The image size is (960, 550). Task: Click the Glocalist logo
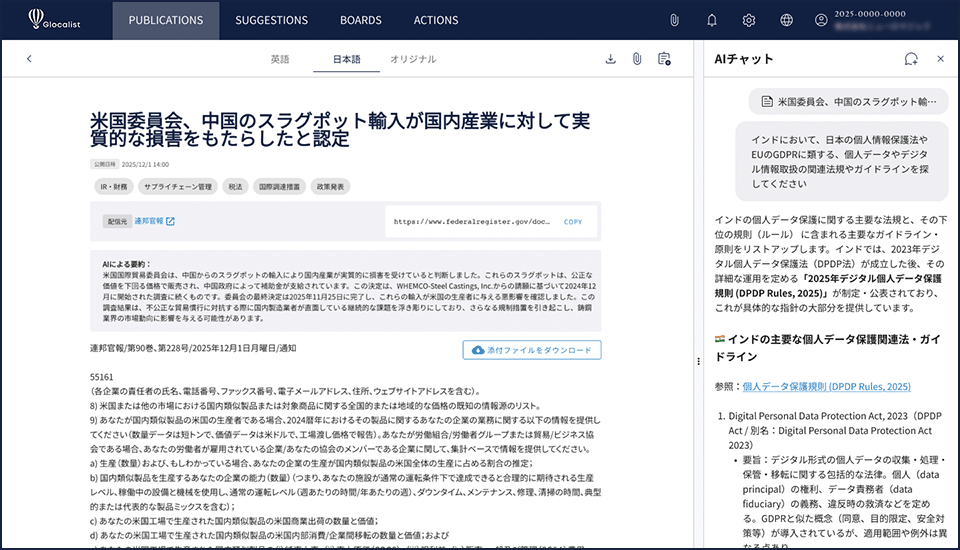54,19
